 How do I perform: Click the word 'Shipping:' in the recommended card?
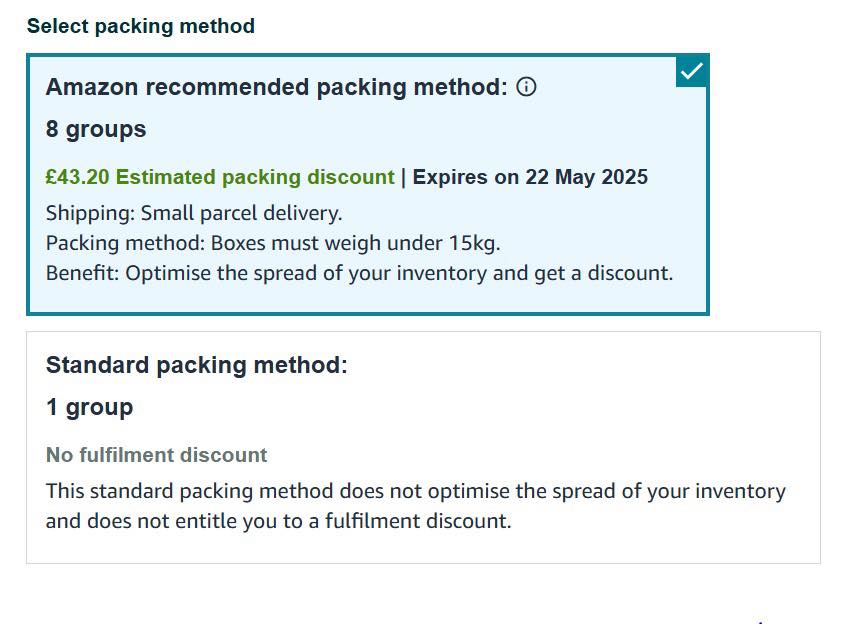(90, 213)
